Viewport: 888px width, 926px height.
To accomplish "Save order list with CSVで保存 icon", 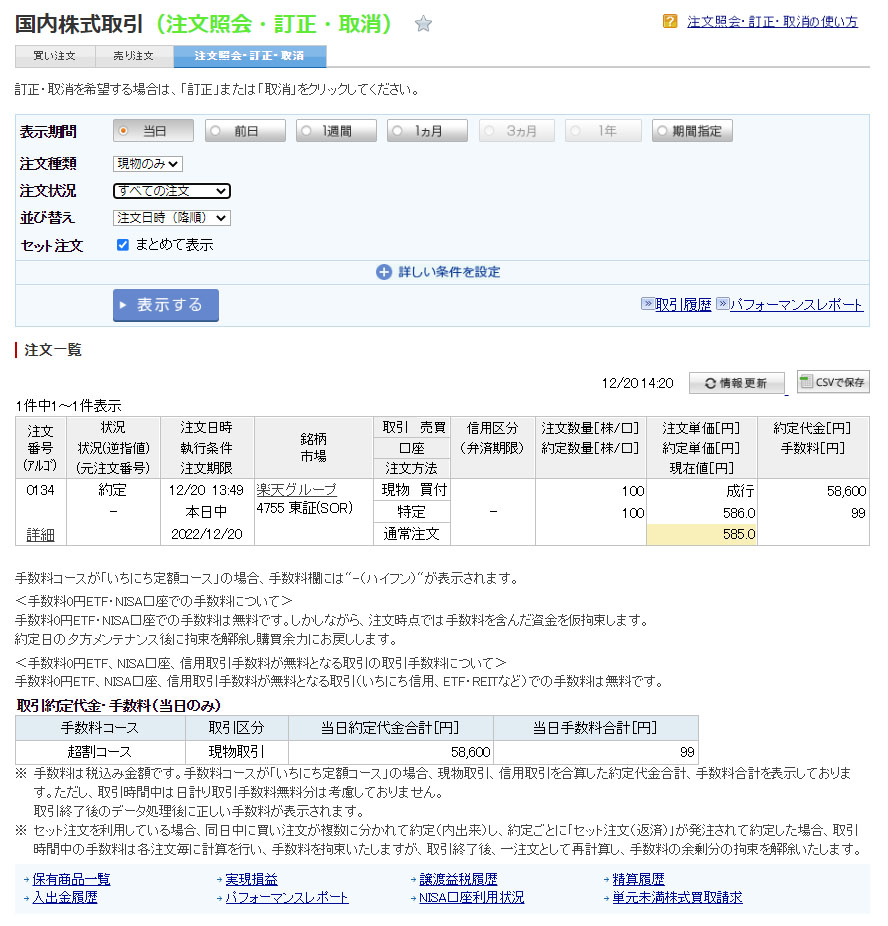I will click(x=808, y=381).
